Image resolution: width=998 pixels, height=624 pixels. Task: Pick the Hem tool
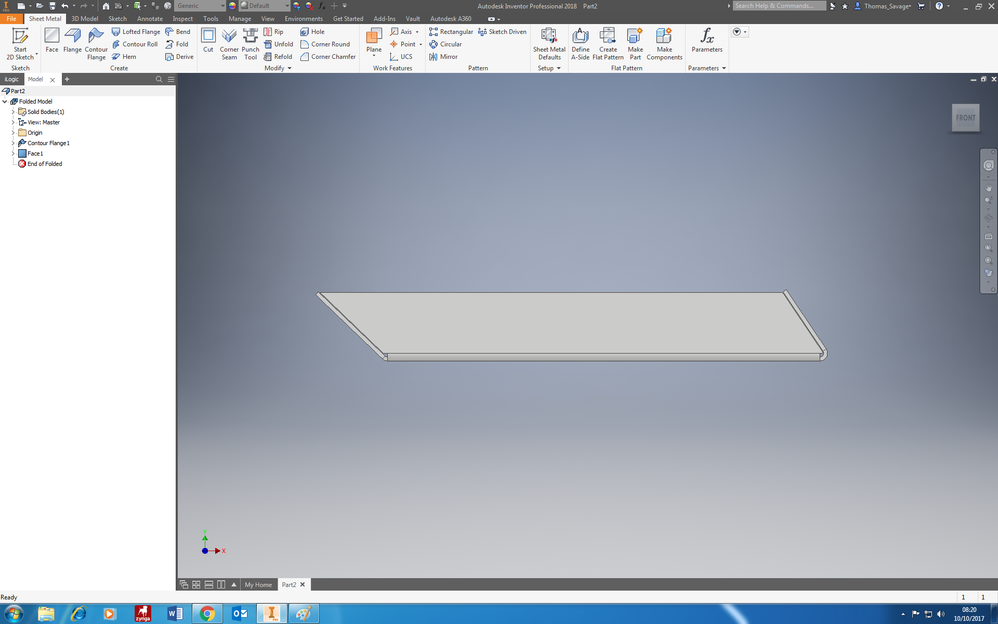pos(124,57)
